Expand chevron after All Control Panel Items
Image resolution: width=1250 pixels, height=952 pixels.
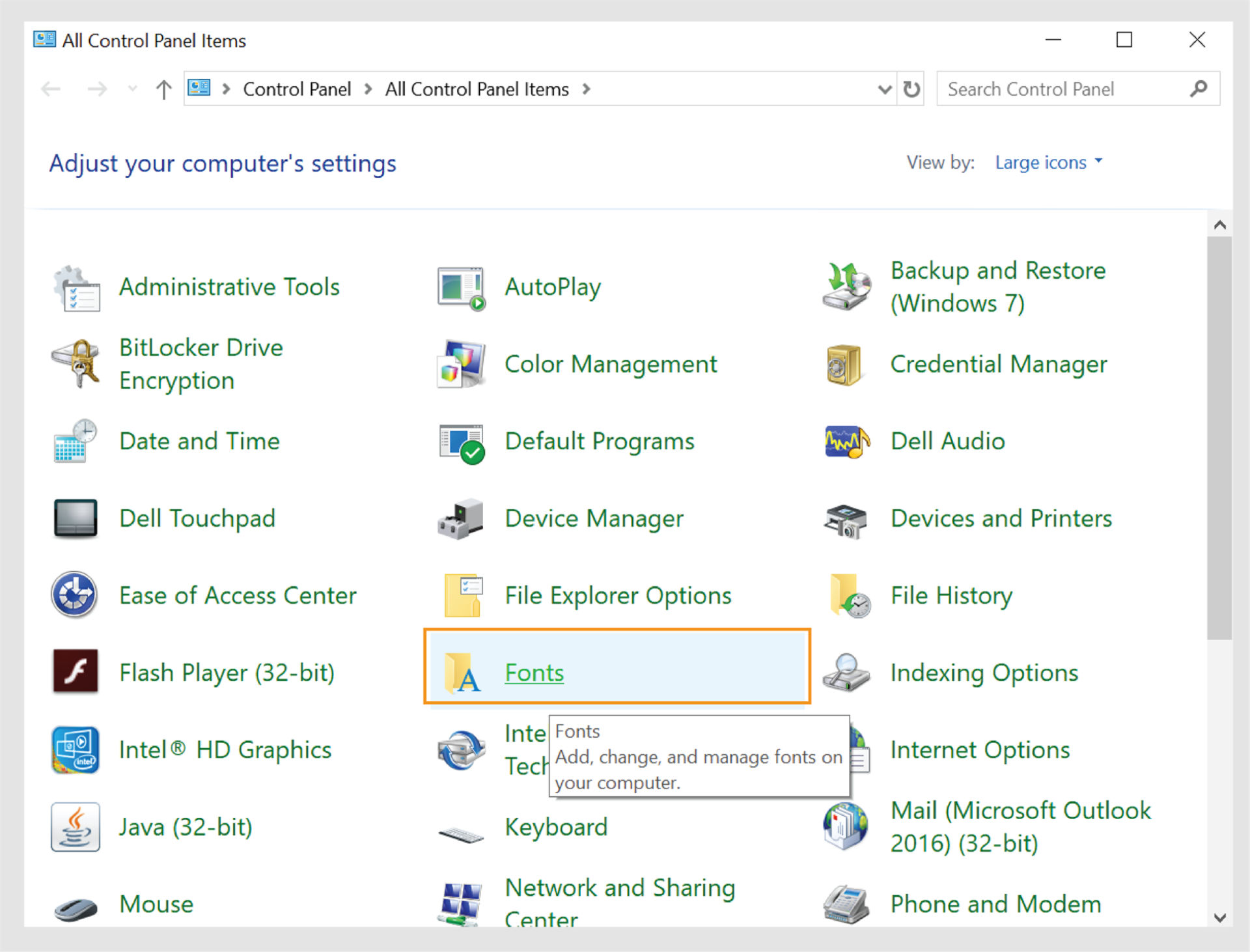pos(587,89)
